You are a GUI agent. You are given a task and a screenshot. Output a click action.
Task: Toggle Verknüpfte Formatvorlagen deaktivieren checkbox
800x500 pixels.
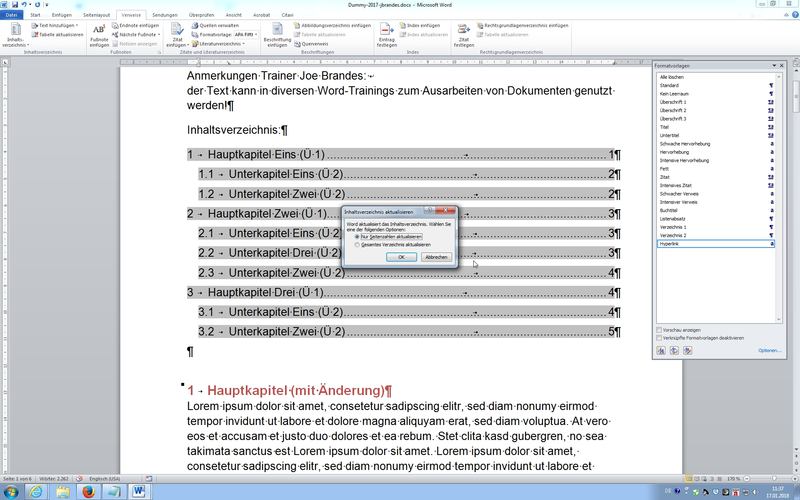point(659,338)
